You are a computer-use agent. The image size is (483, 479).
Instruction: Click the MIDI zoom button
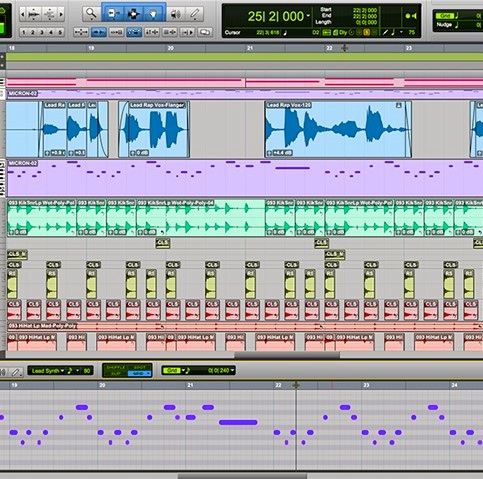(x=49, y=14)
